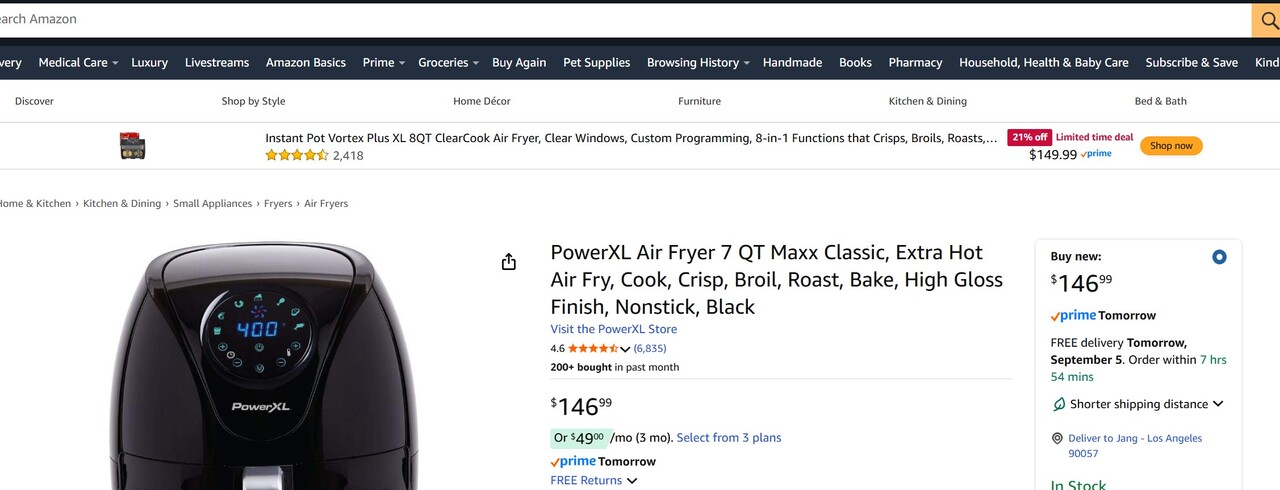Click the share icon beside product image
Viewport: 1280px width, 490px height.
point(509,262)
